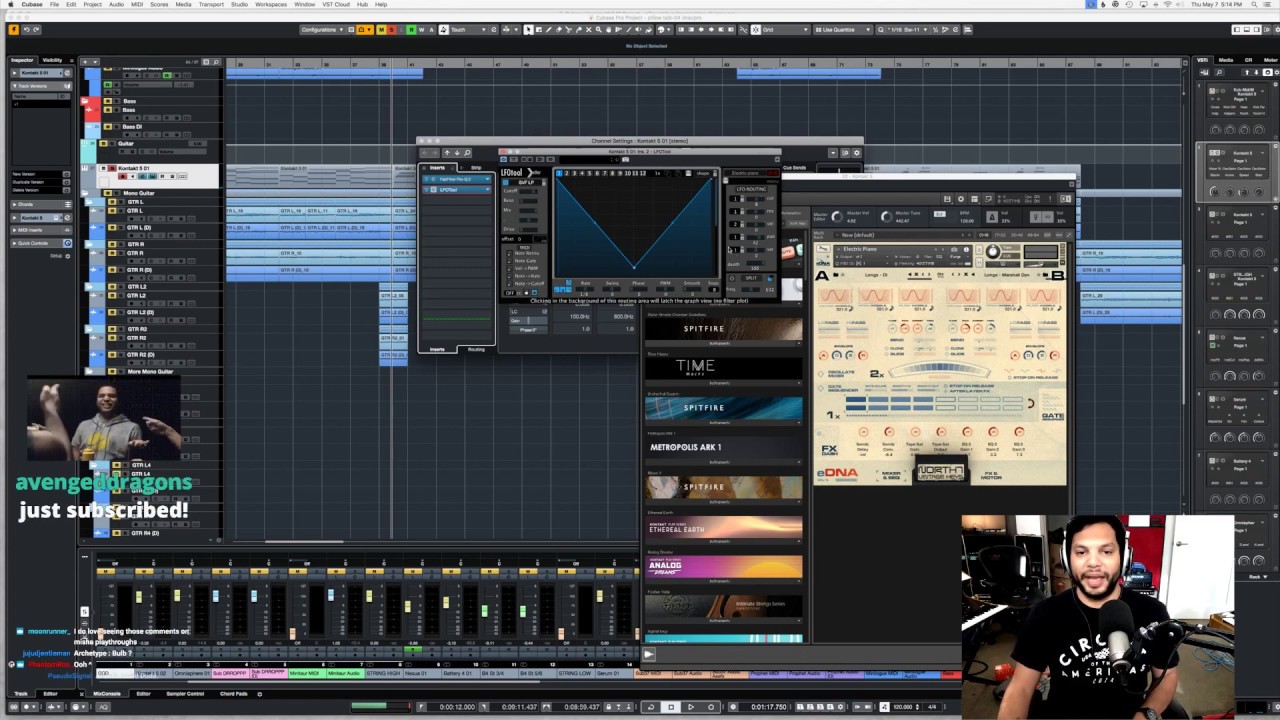Image resolution: width=1280 pixels, height=720 pixels.
Task: Click the Stop button in transport bar
Action: click(670, 707)
